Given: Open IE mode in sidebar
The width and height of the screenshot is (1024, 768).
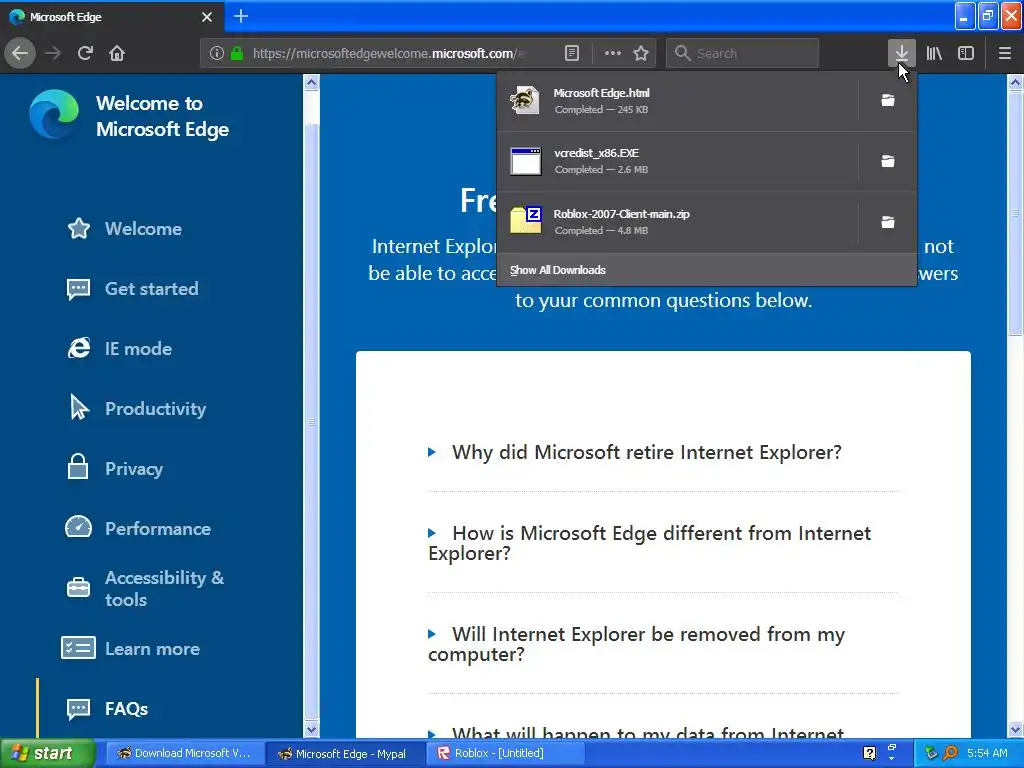Looking at the screenshot, I should click(x=120, y=349).
